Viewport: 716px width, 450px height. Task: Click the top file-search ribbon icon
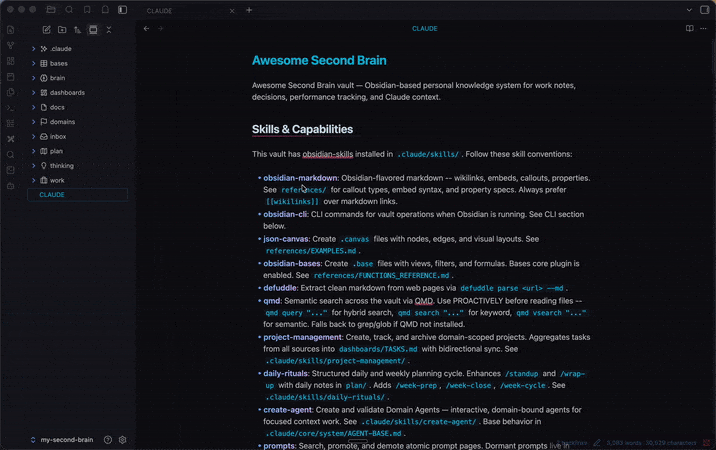(11, 30)
